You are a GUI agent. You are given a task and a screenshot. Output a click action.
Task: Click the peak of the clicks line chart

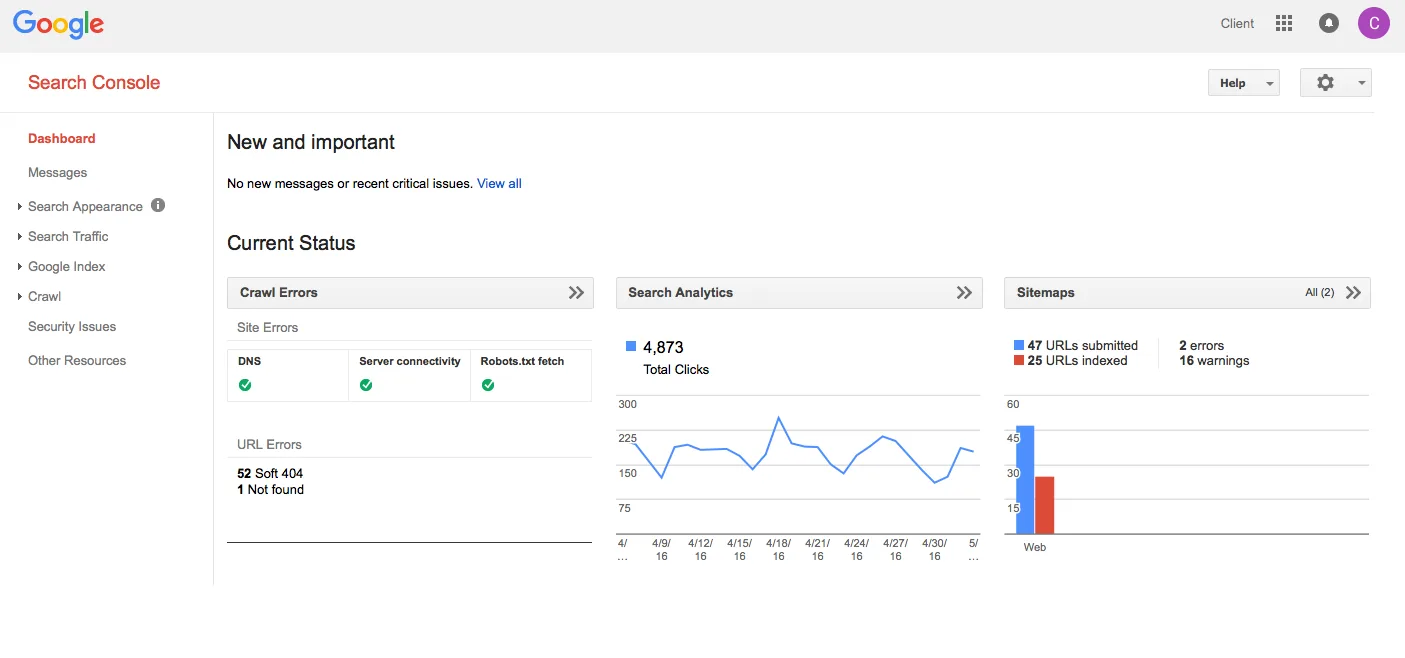779,418
